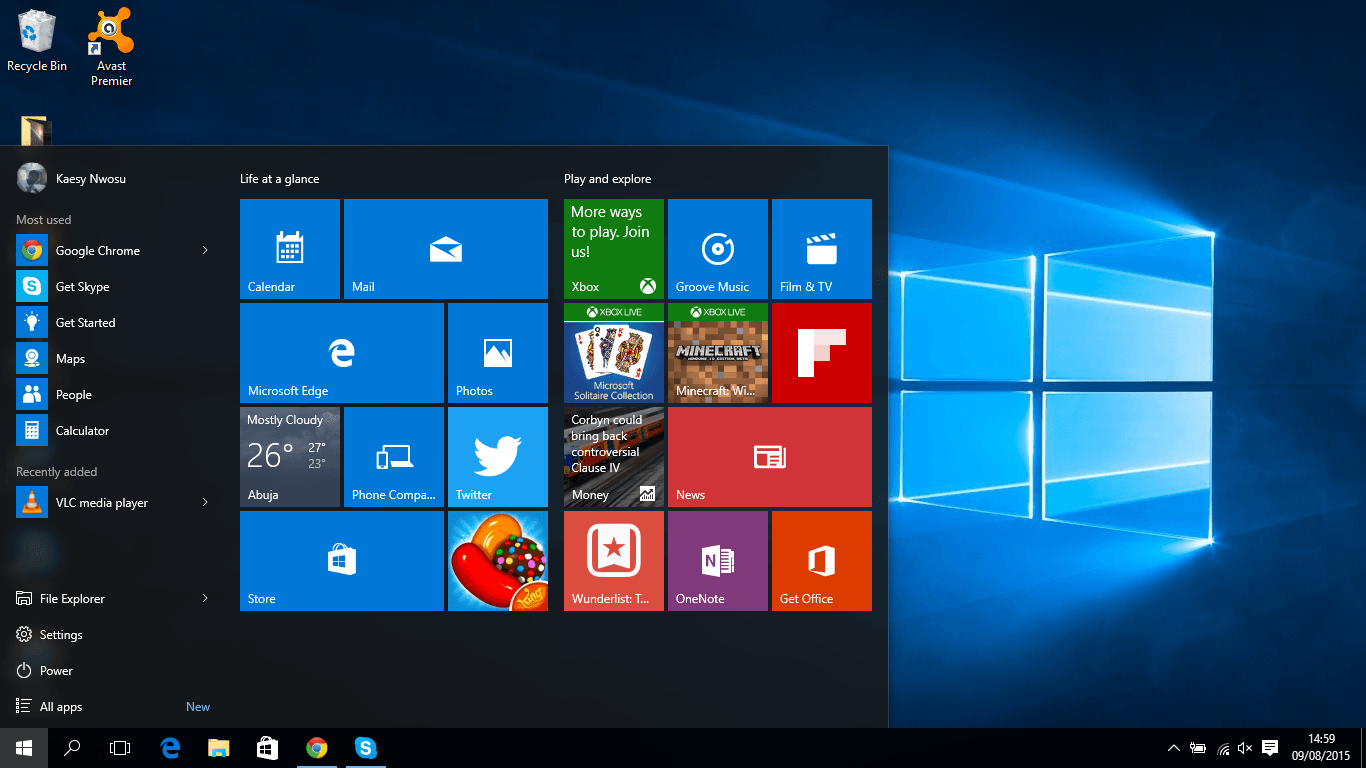Click the Kaesy Nwosu account picture
Image resolution: width=1366 pixels, height=768 pixels.
32,178
